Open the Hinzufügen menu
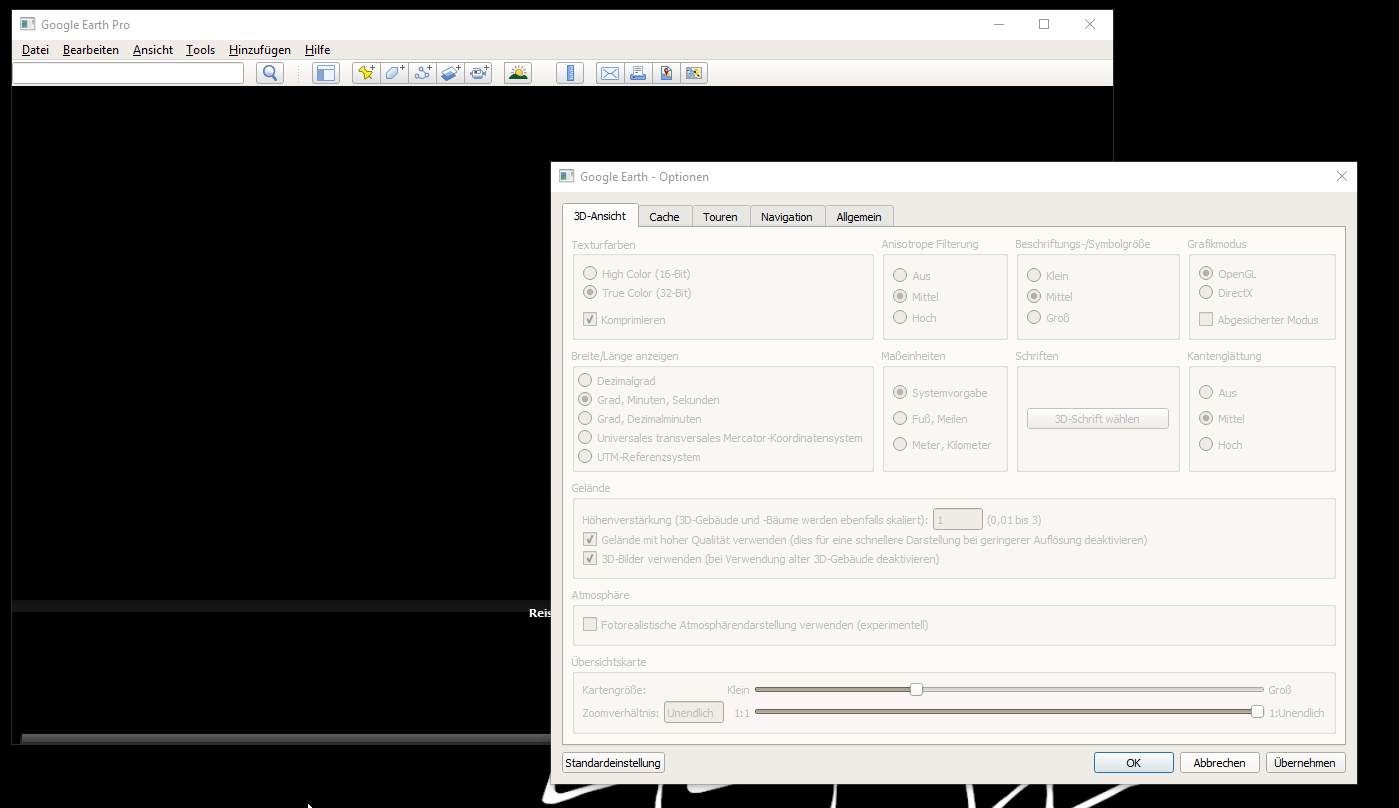The image size is (1399, 808). tap(260, 50)
